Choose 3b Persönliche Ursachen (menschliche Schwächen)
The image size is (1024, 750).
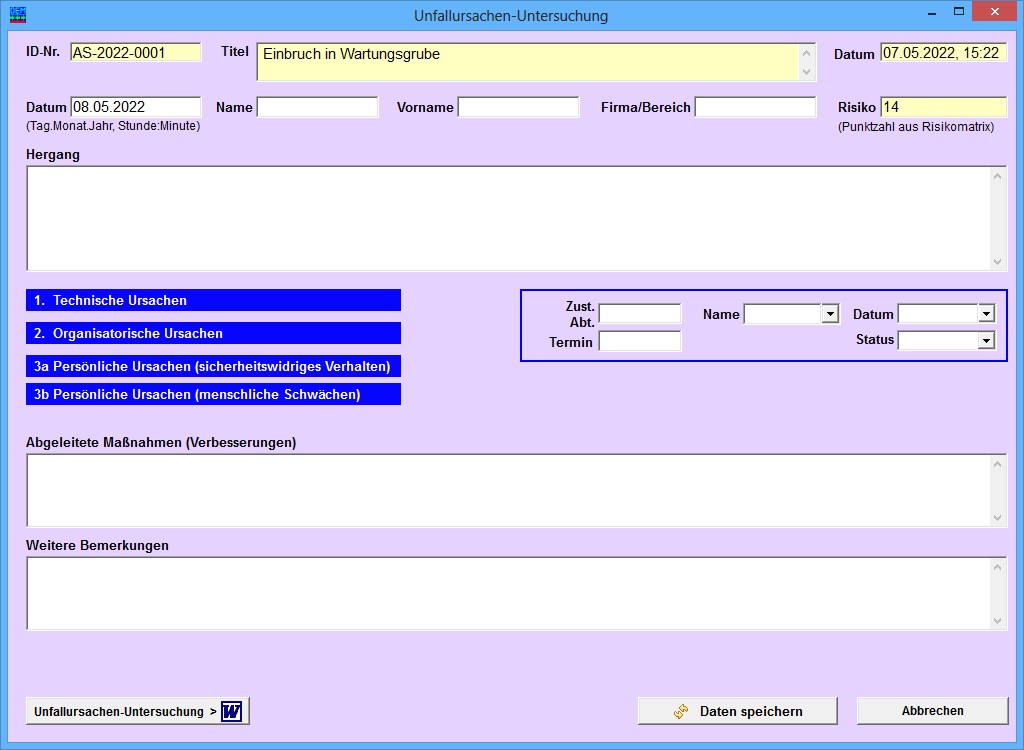click(x=214, y=394)
